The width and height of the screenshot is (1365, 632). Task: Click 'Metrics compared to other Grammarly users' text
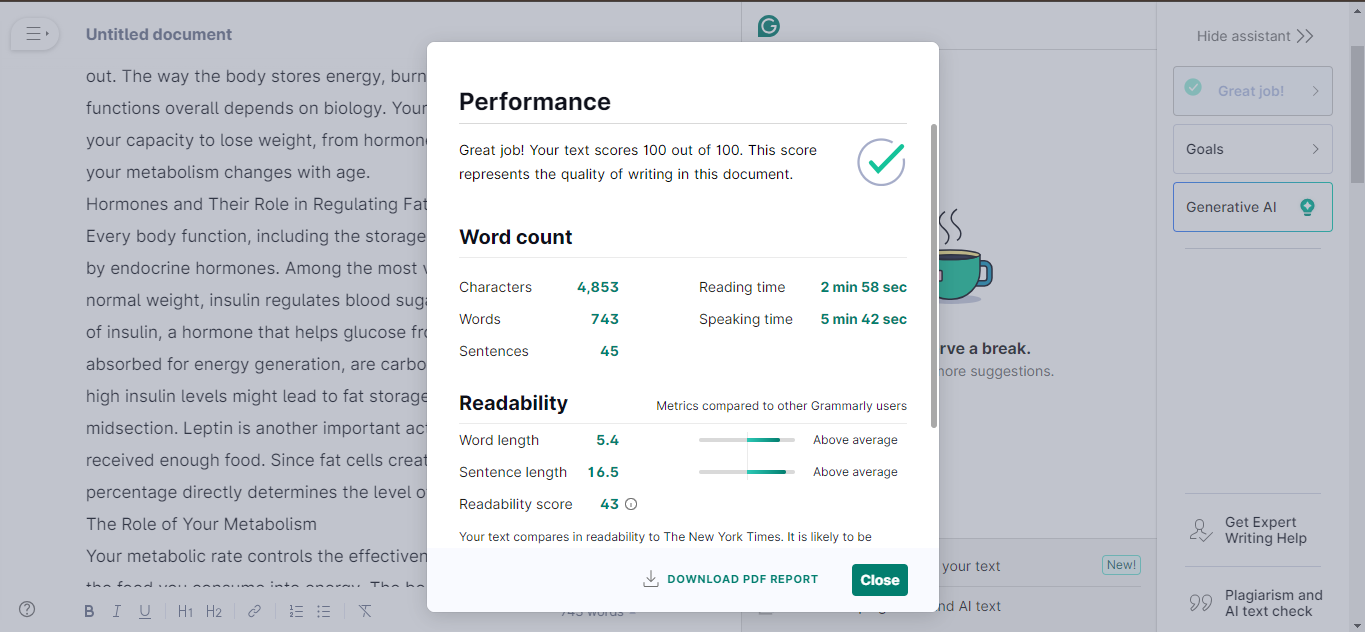781,406
